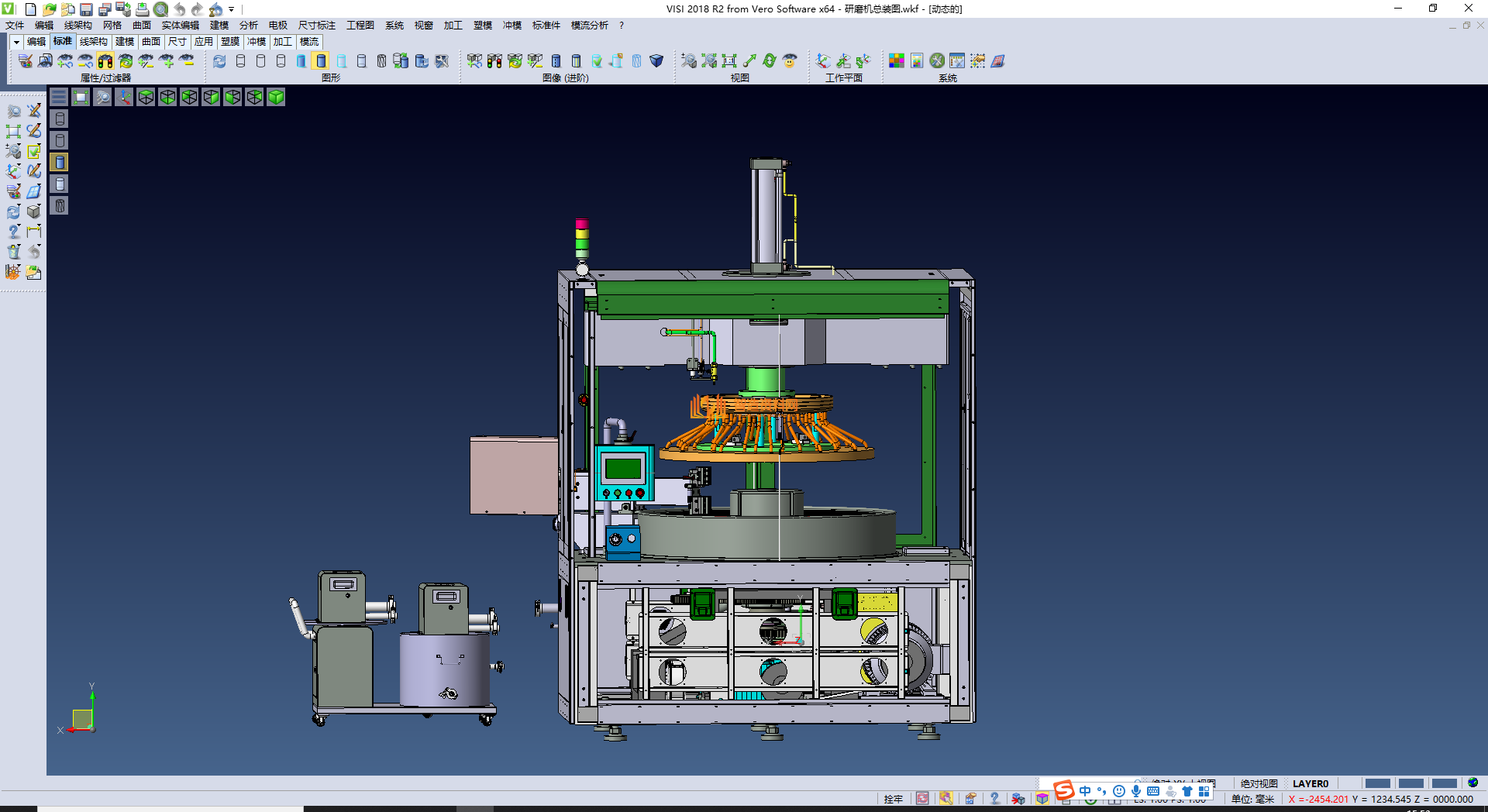Toggle the yellow cube icon in status bar
This screenshot has width=1488, height=812.
pos(1042,799)
